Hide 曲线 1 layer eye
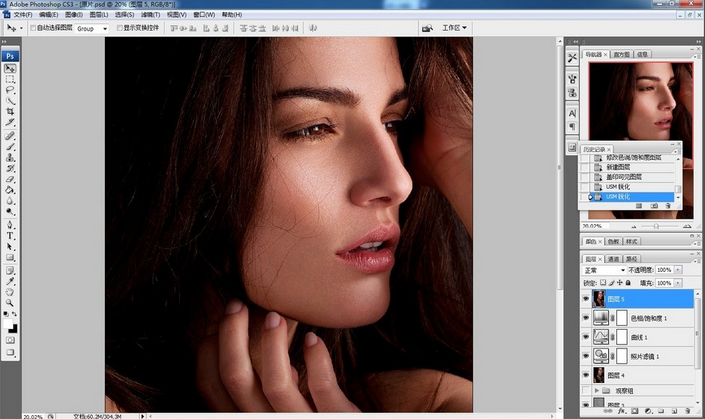 586,337
